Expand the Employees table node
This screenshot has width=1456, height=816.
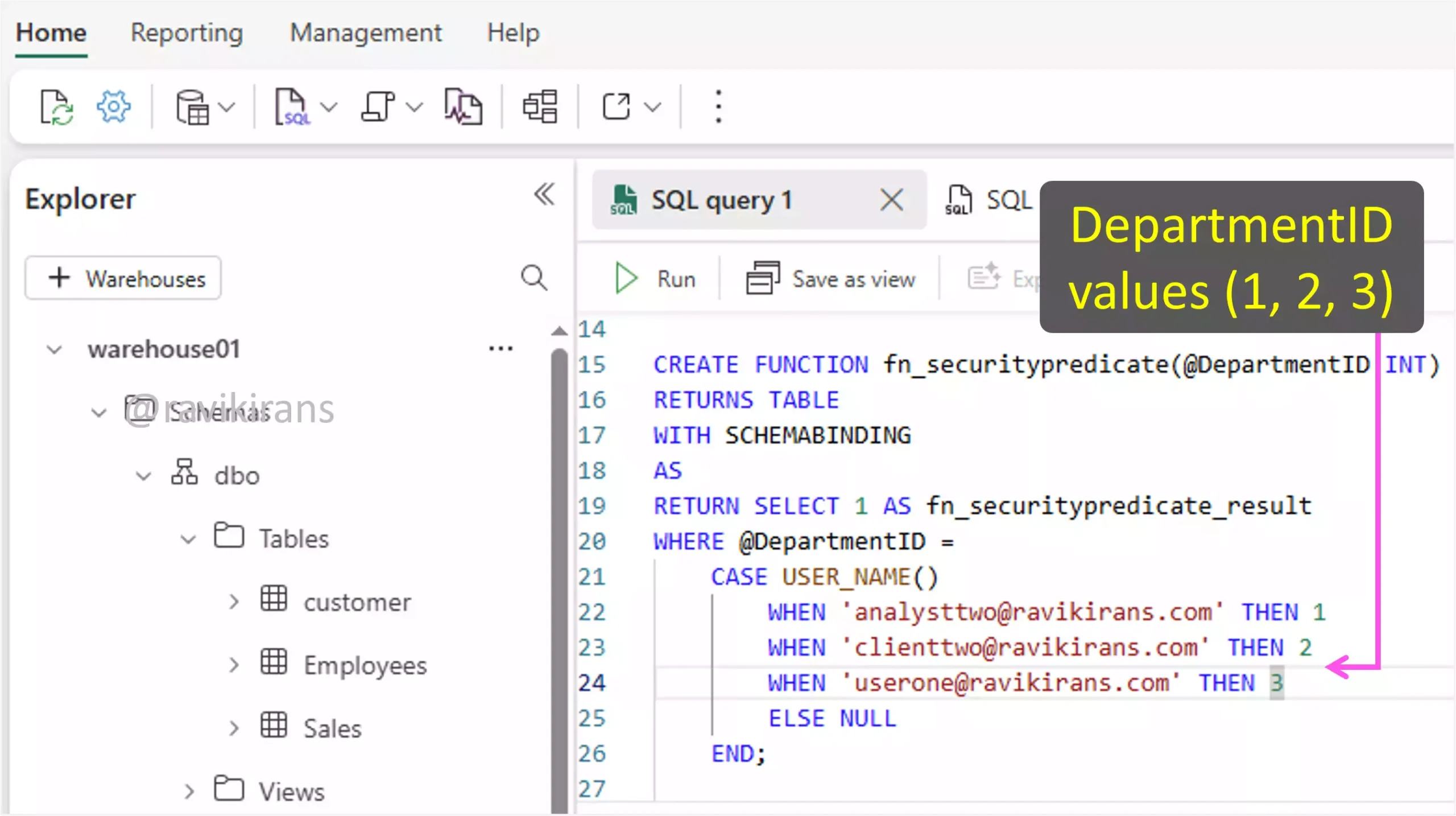234,665
